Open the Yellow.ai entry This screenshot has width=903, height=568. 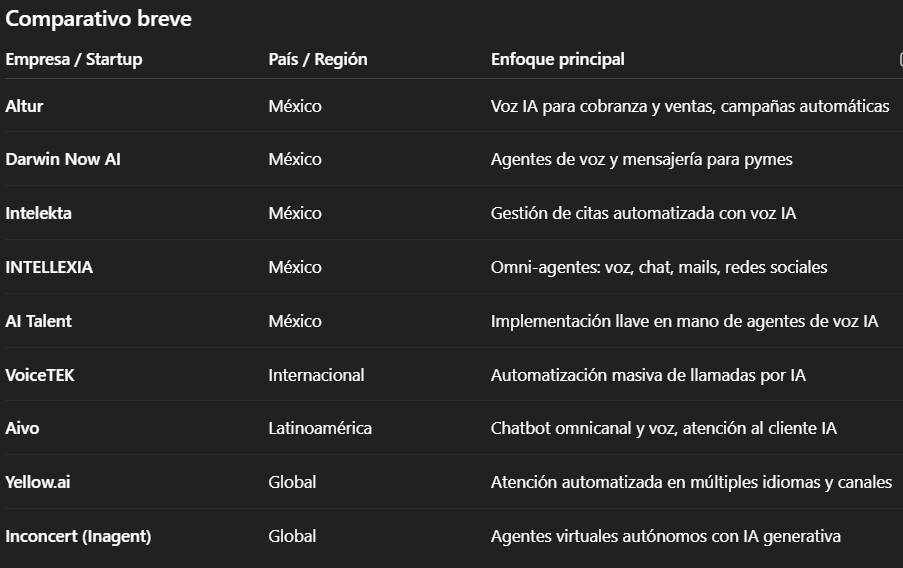[x=38, y=482]
